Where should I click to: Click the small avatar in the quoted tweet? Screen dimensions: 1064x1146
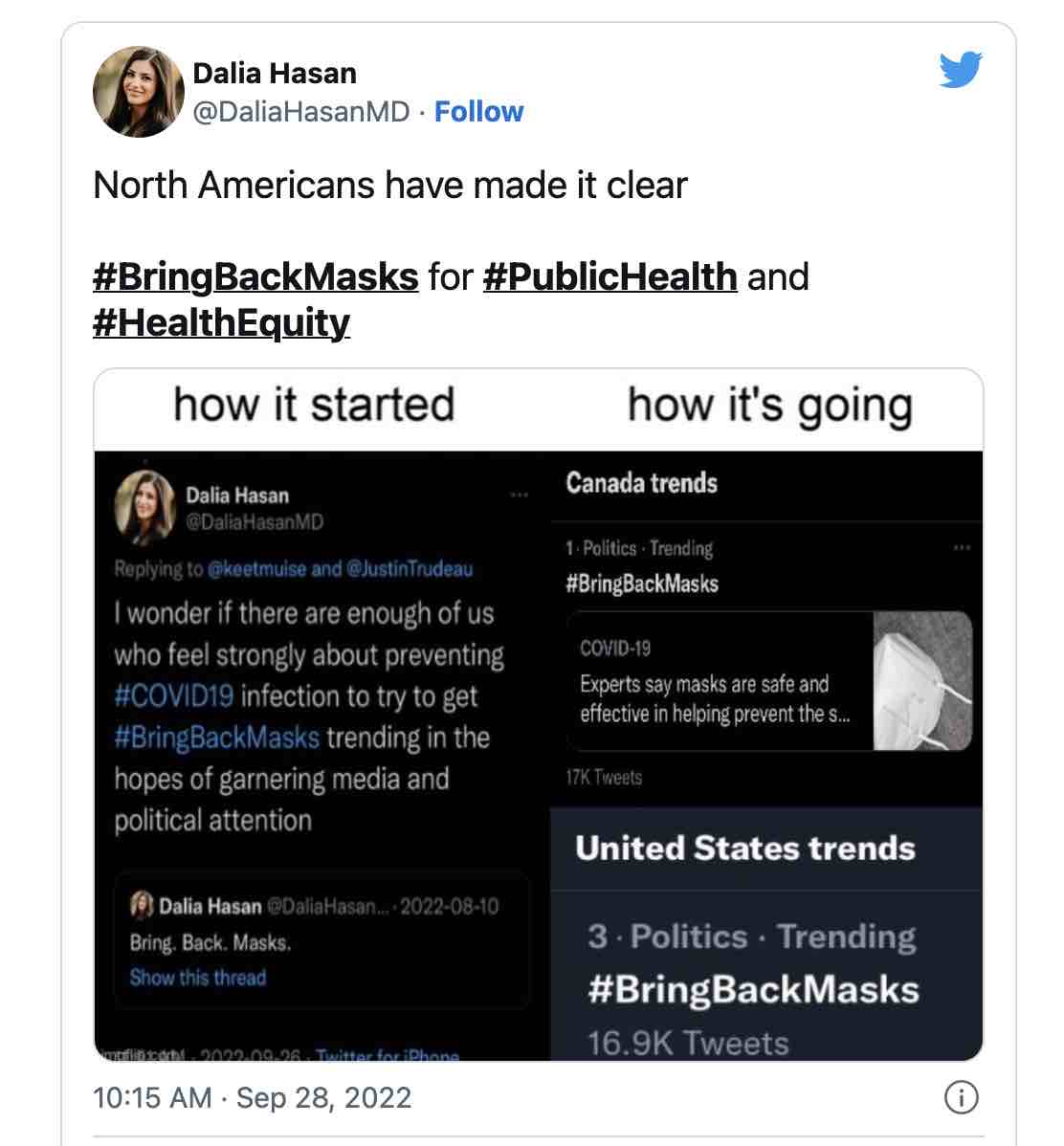coord(144,905)
